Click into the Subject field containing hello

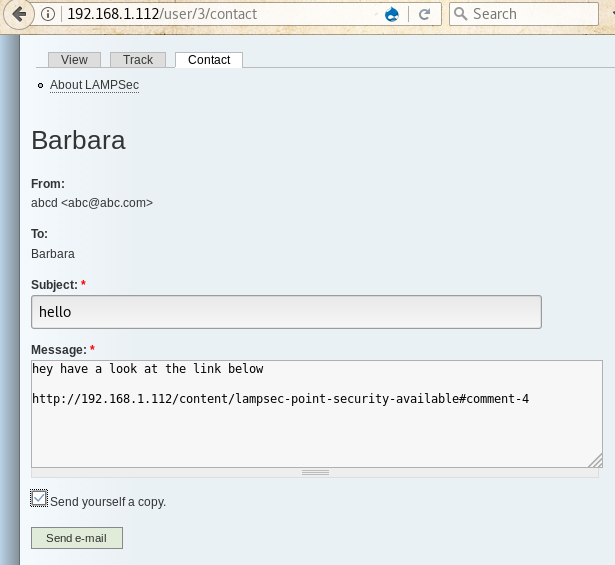[286, 312]
